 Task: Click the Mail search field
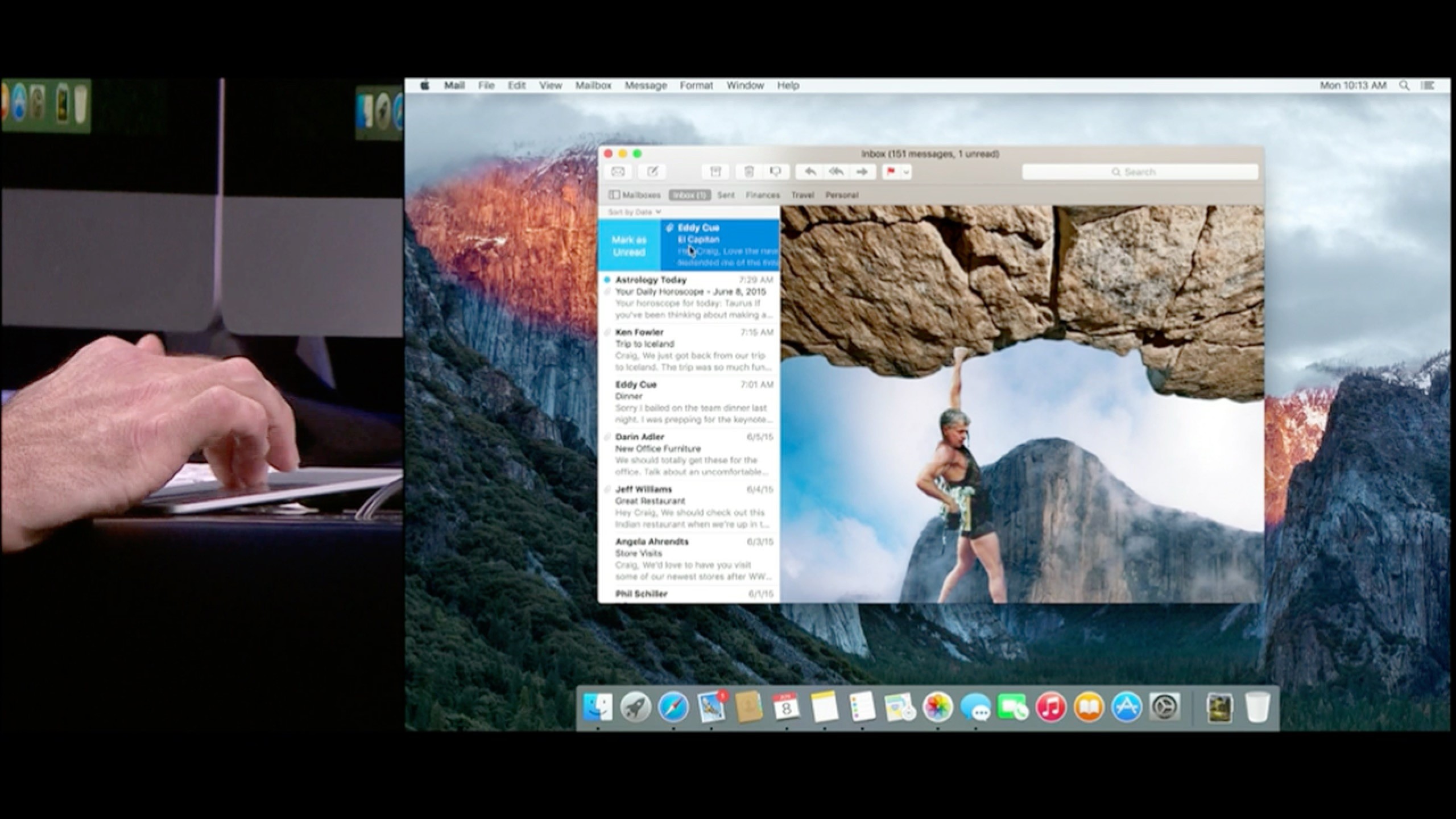click(1140, 172)
